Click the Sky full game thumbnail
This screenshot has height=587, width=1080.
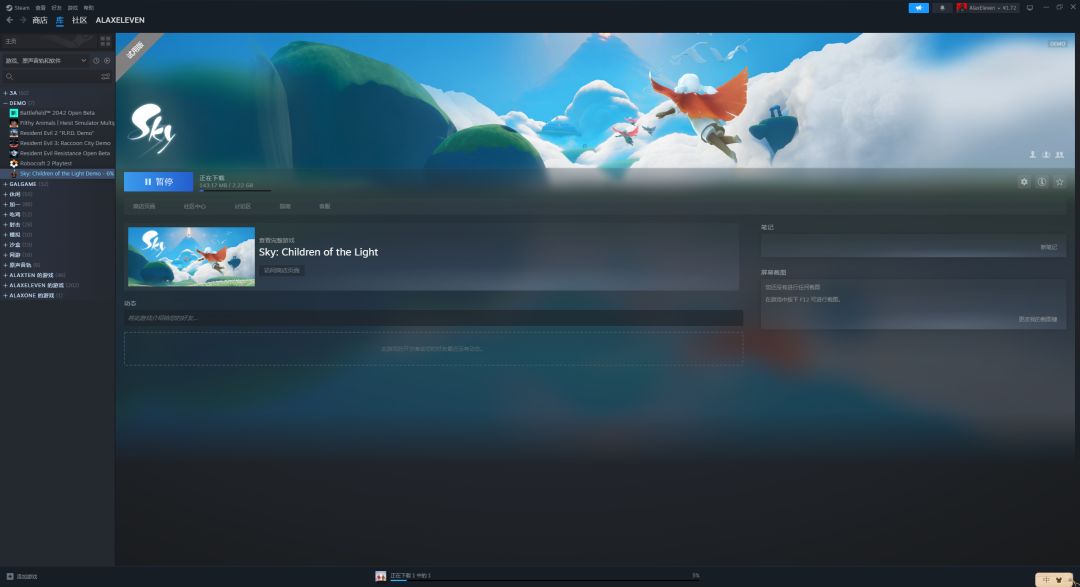tap(191, 256)
